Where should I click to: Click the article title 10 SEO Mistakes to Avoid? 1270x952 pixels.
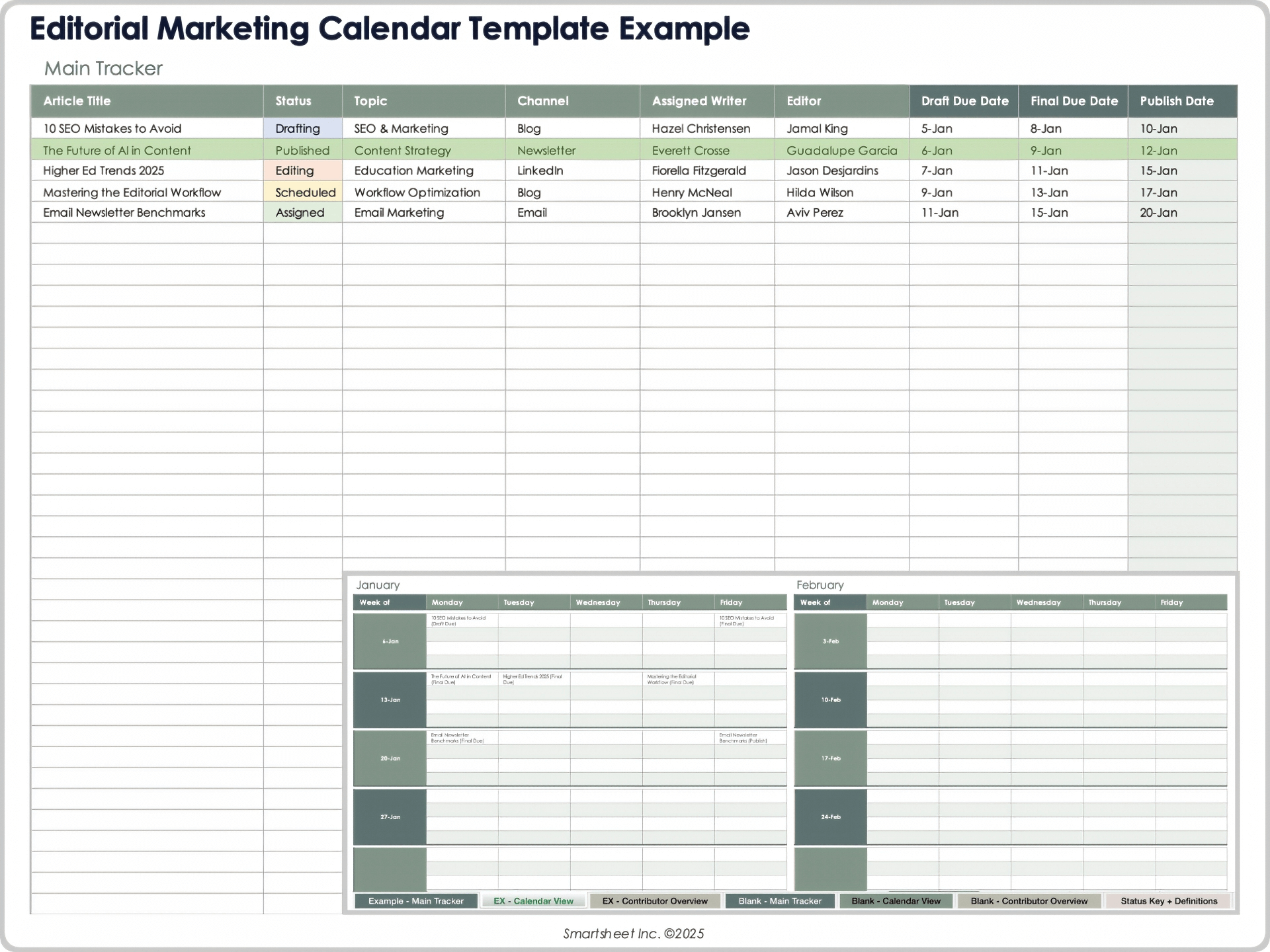(x=112, y=128)
